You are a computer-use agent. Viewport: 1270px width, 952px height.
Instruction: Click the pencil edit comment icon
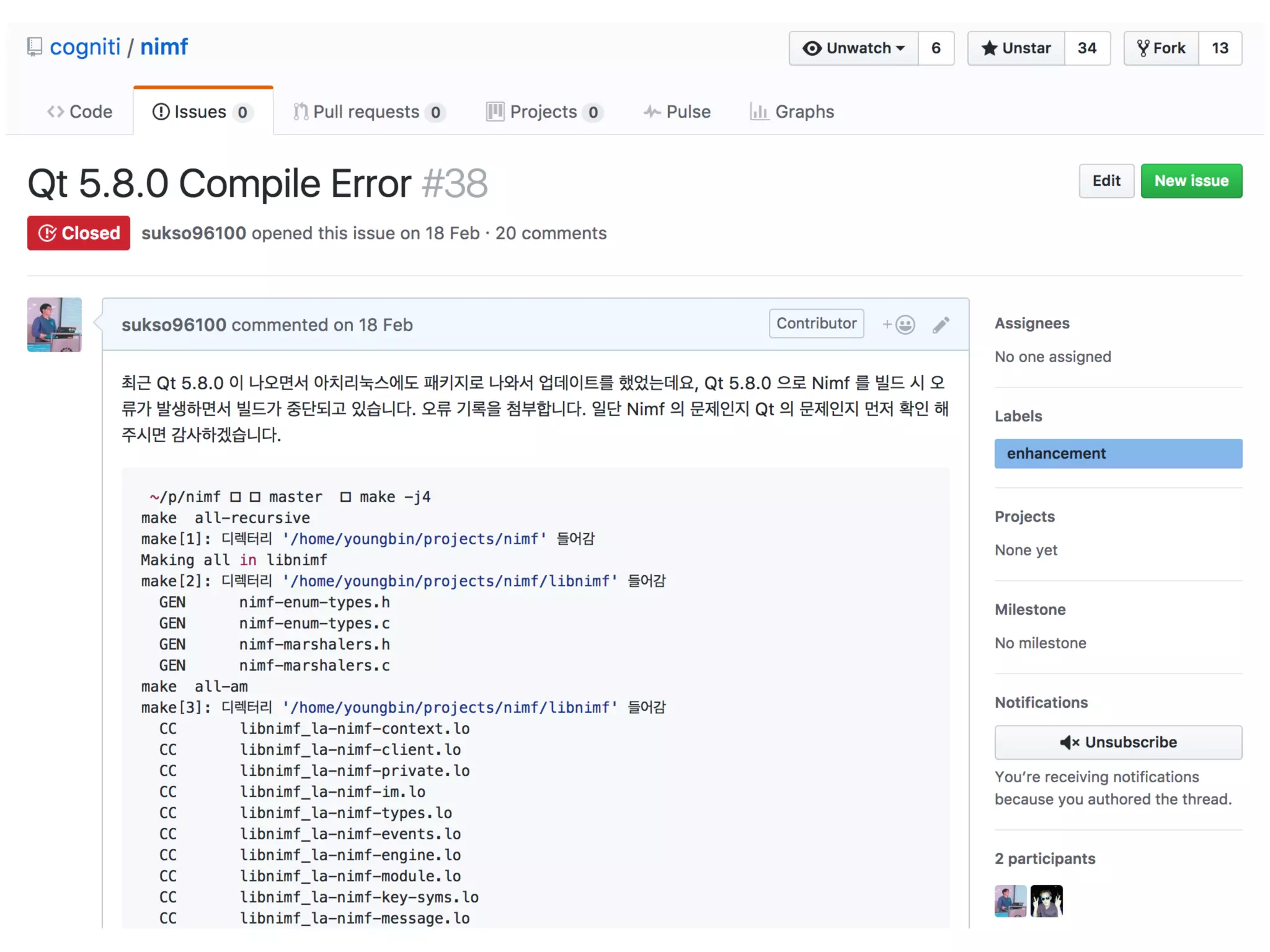tap(941, 325)
